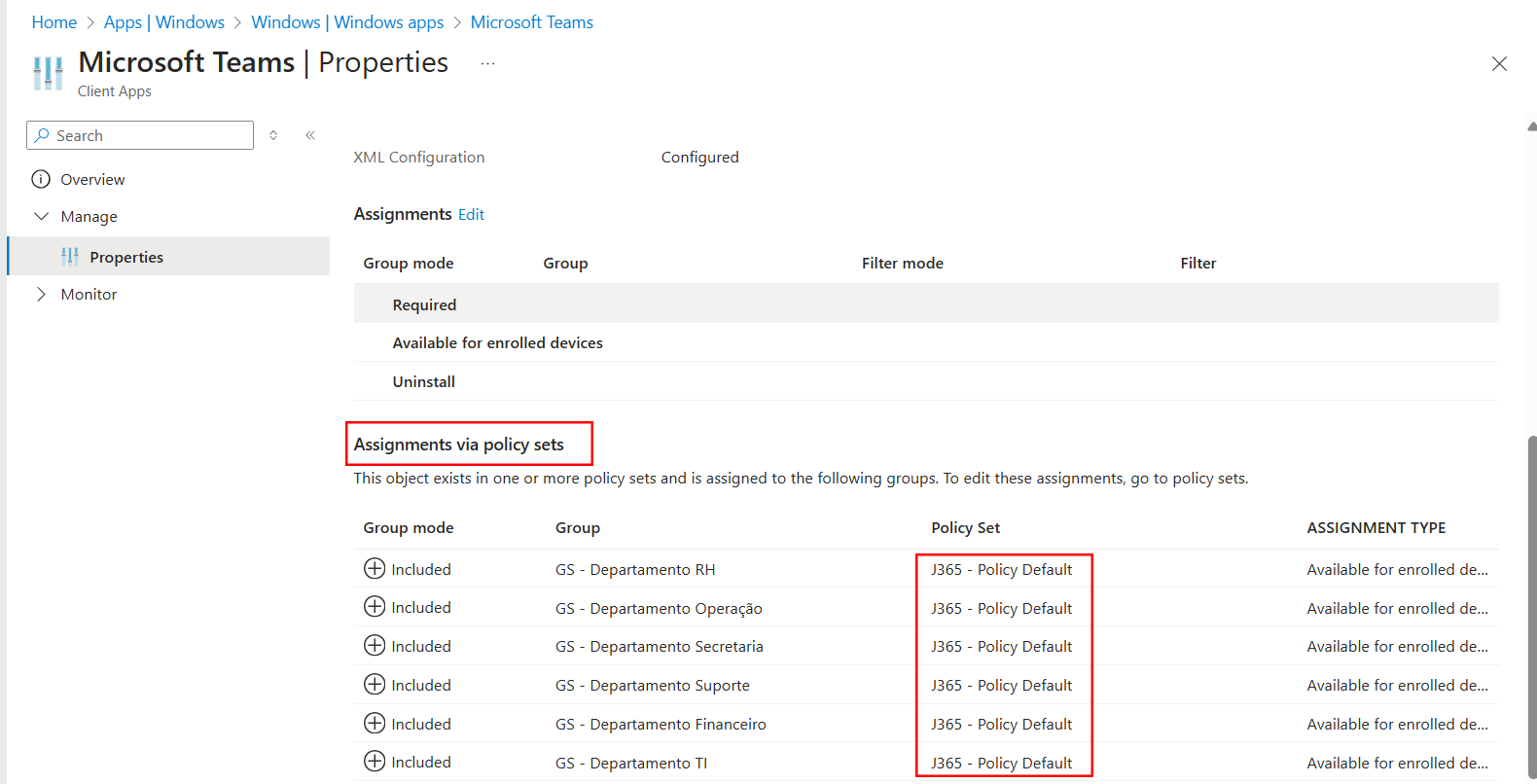Viewport: 1537px width, 784px height.
Task: Select the Required assignment row
Action: [x=926, y=303]
